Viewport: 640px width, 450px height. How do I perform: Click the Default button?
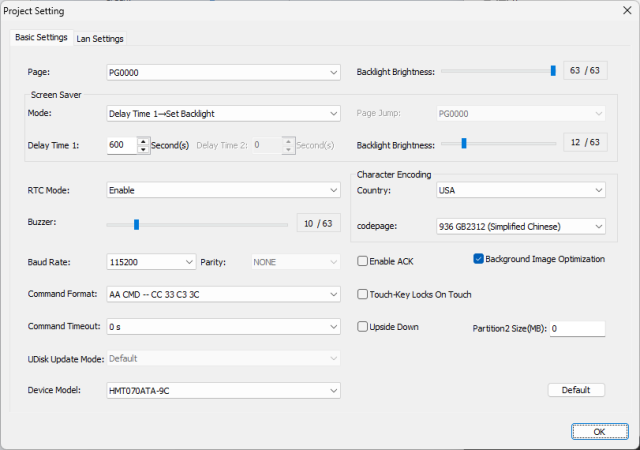click(x=576, y=390)
